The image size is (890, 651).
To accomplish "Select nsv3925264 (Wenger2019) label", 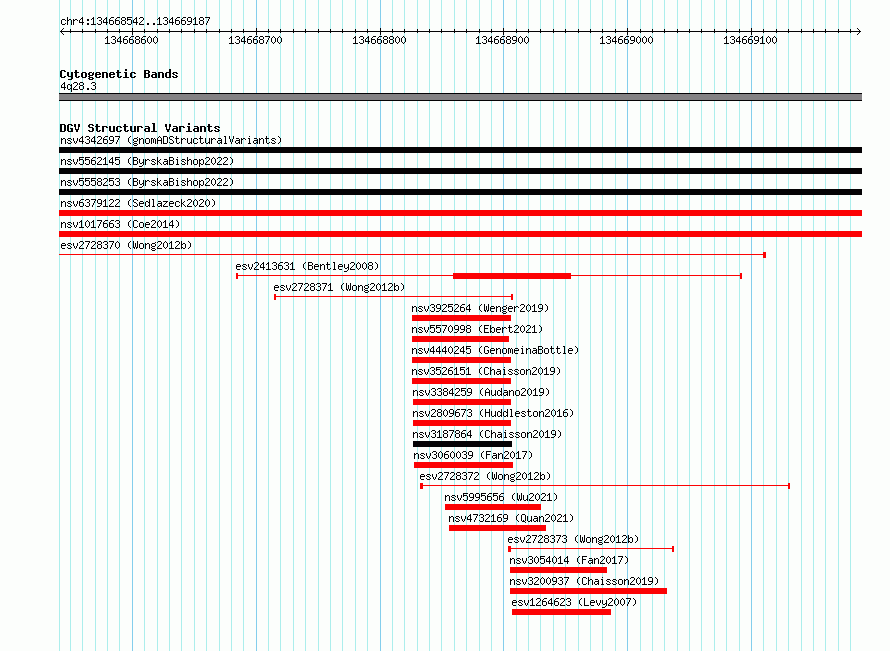I will [480, 308].
